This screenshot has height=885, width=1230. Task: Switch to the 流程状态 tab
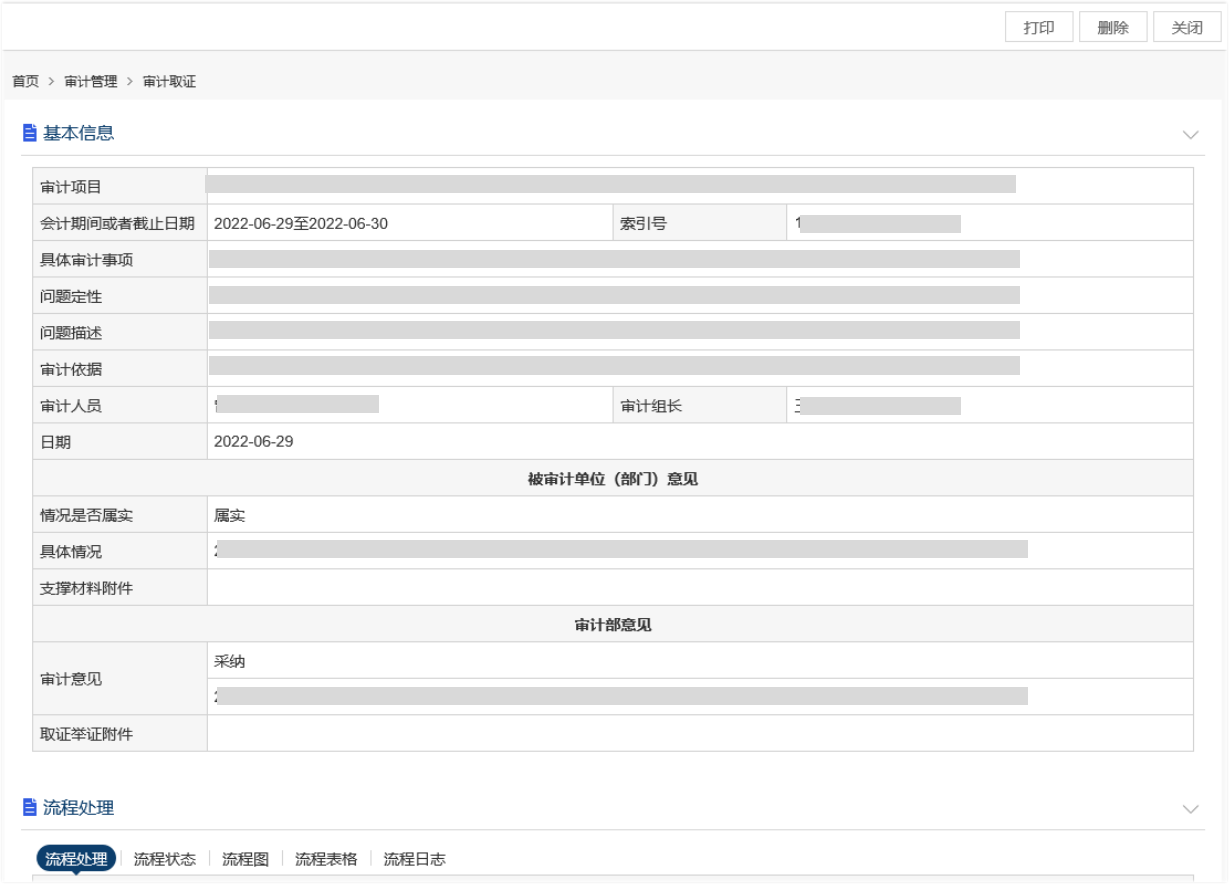click(x=165, y=859)
